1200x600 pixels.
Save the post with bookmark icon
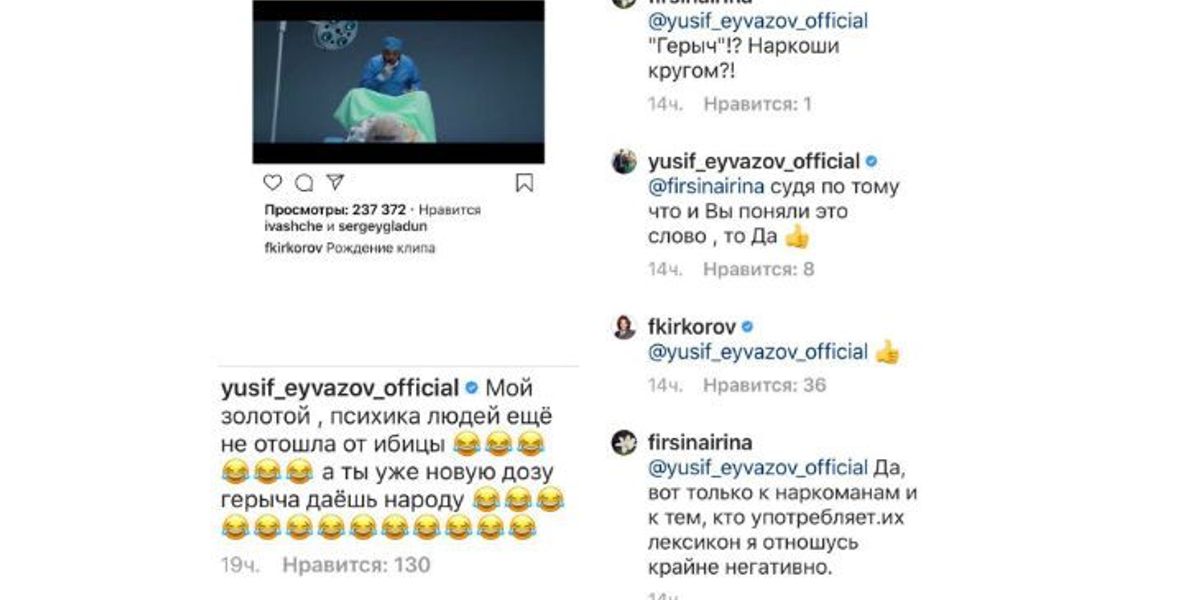click(524, 183)
